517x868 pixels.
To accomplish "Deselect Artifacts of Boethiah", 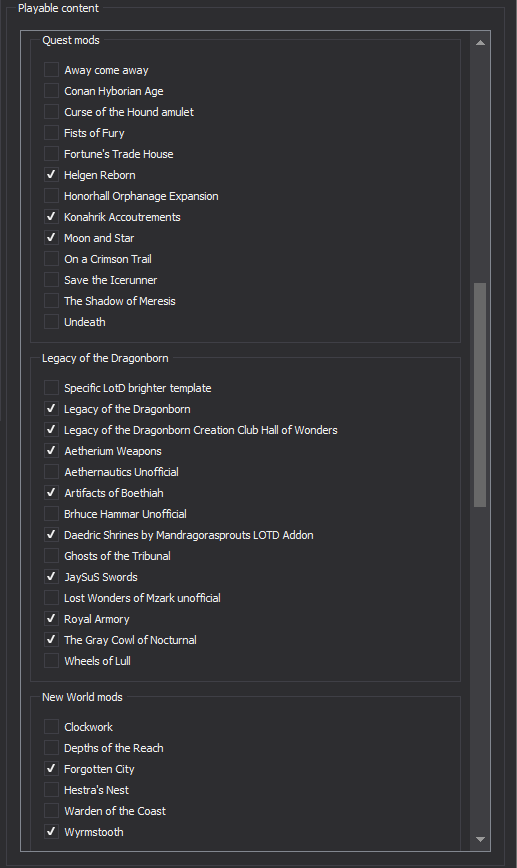I will click(51, 493).
